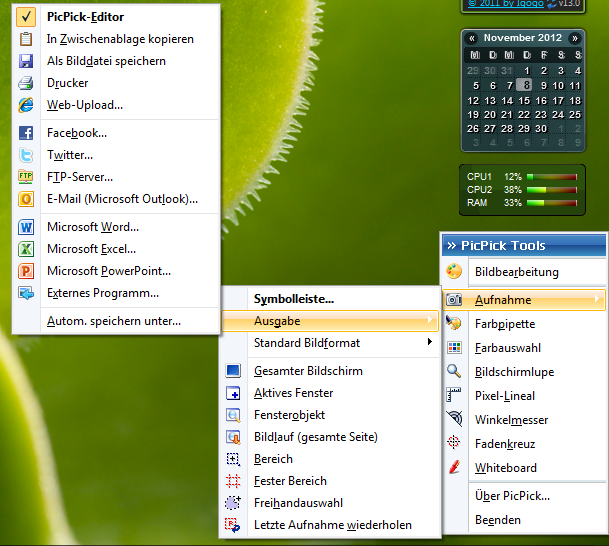Viewport: 609px width, 546px height.
Task: Open the Bildschirmlupe magnifier tool icon
Action: 455,372
